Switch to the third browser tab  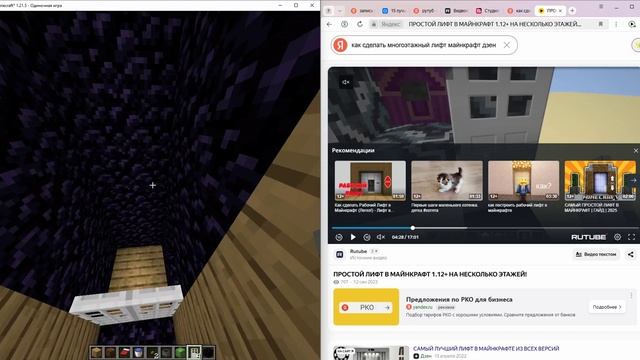point(424,11)
